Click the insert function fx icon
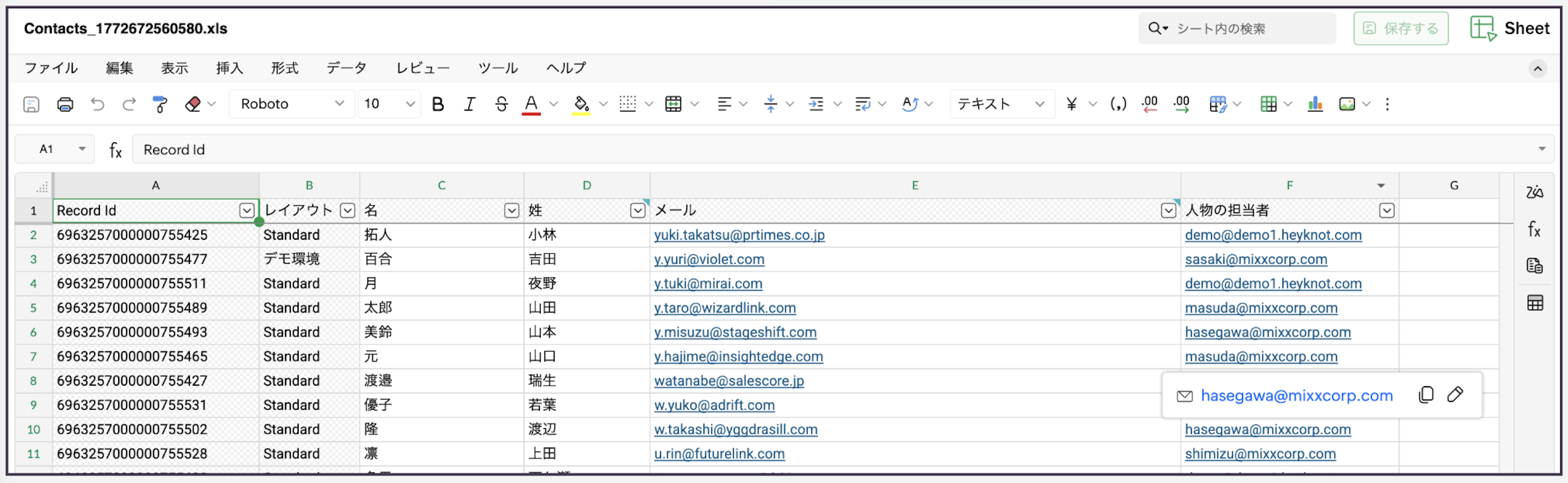The image size is (1568, 483). tap(115, 150)
